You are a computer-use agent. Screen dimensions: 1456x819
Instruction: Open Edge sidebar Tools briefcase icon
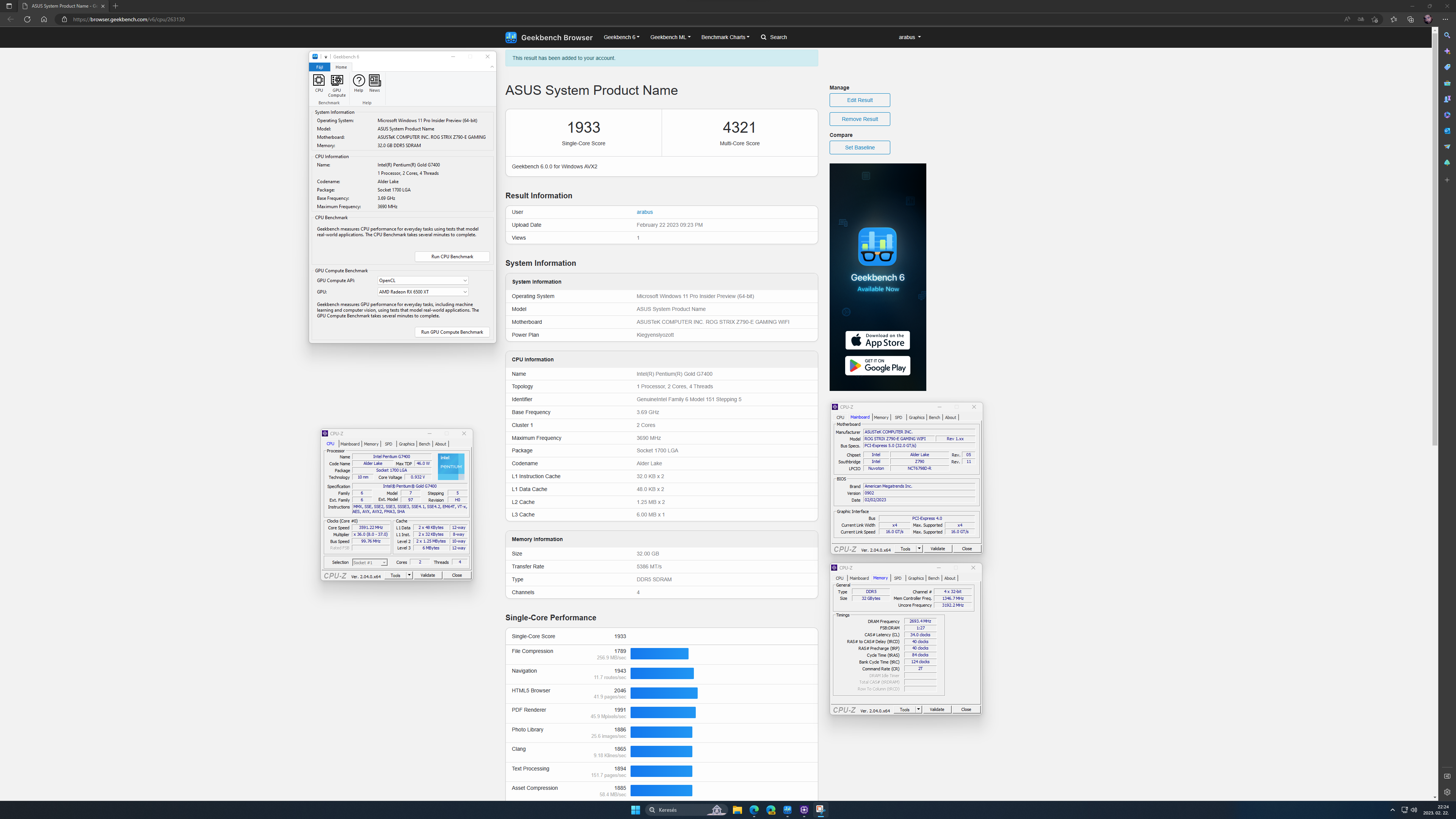click(x=1447, y=83)
